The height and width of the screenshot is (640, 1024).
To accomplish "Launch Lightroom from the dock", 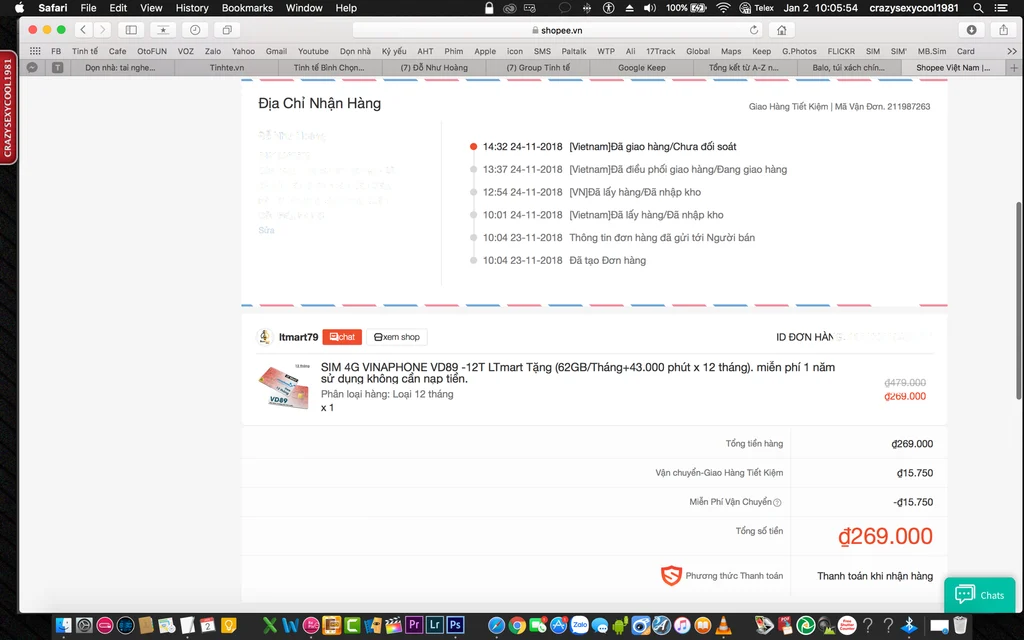I will tap(434, 625).
